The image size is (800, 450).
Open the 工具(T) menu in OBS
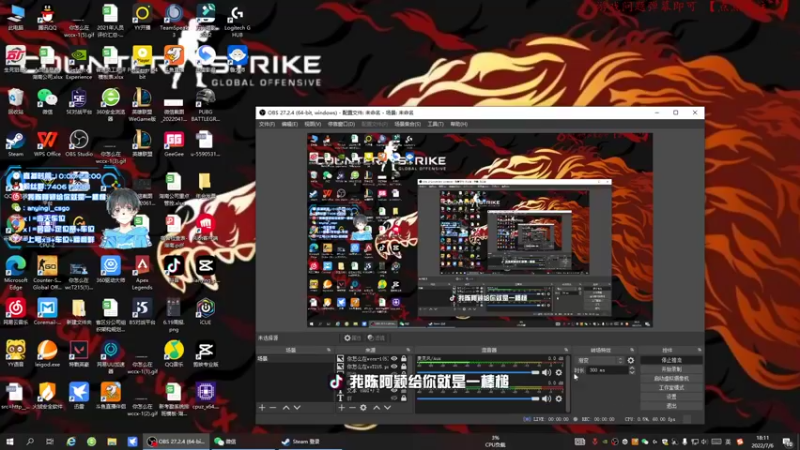(435, 124)
